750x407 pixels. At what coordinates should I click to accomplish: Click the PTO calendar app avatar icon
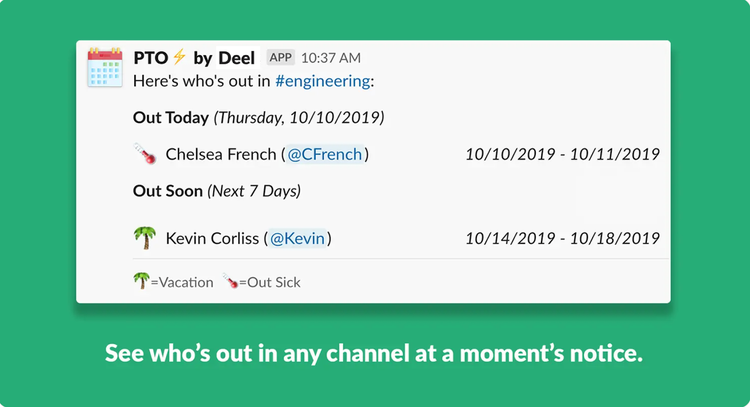[x=105, y=67]
